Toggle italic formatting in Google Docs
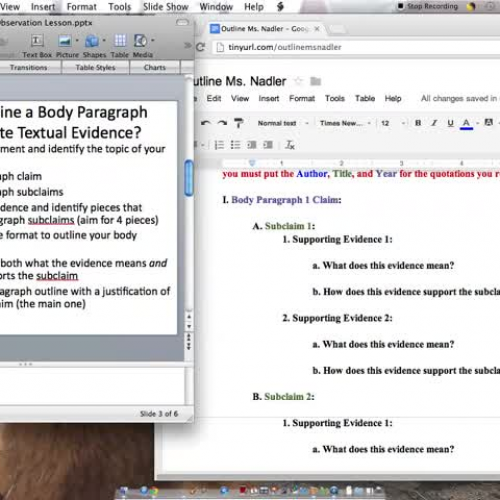The image size is (500, 500). pyautogui.click(x=434, y=123)
